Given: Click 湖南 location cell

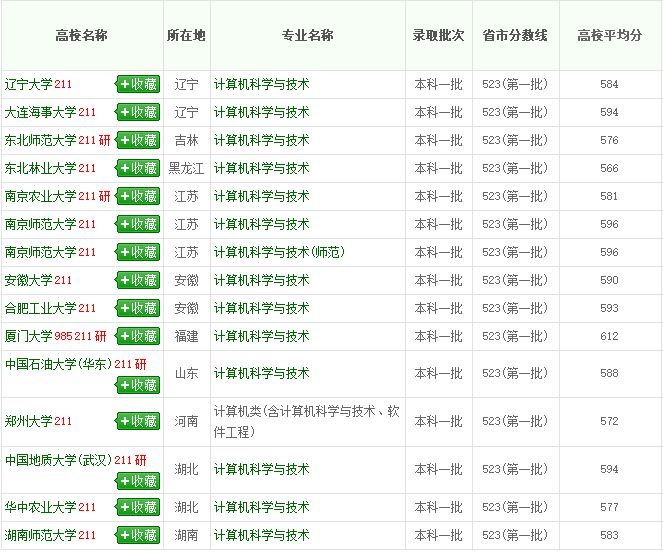Looking at the screenshot, I should pos(186,535).
